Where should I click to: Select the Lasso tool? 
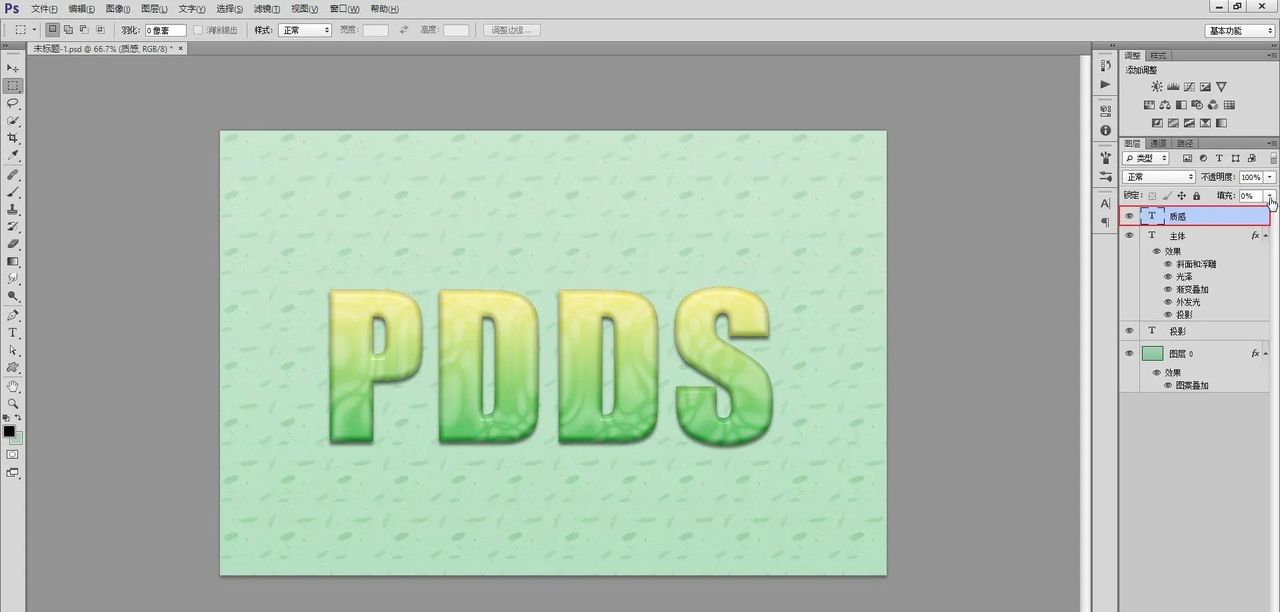click(13, 103)
